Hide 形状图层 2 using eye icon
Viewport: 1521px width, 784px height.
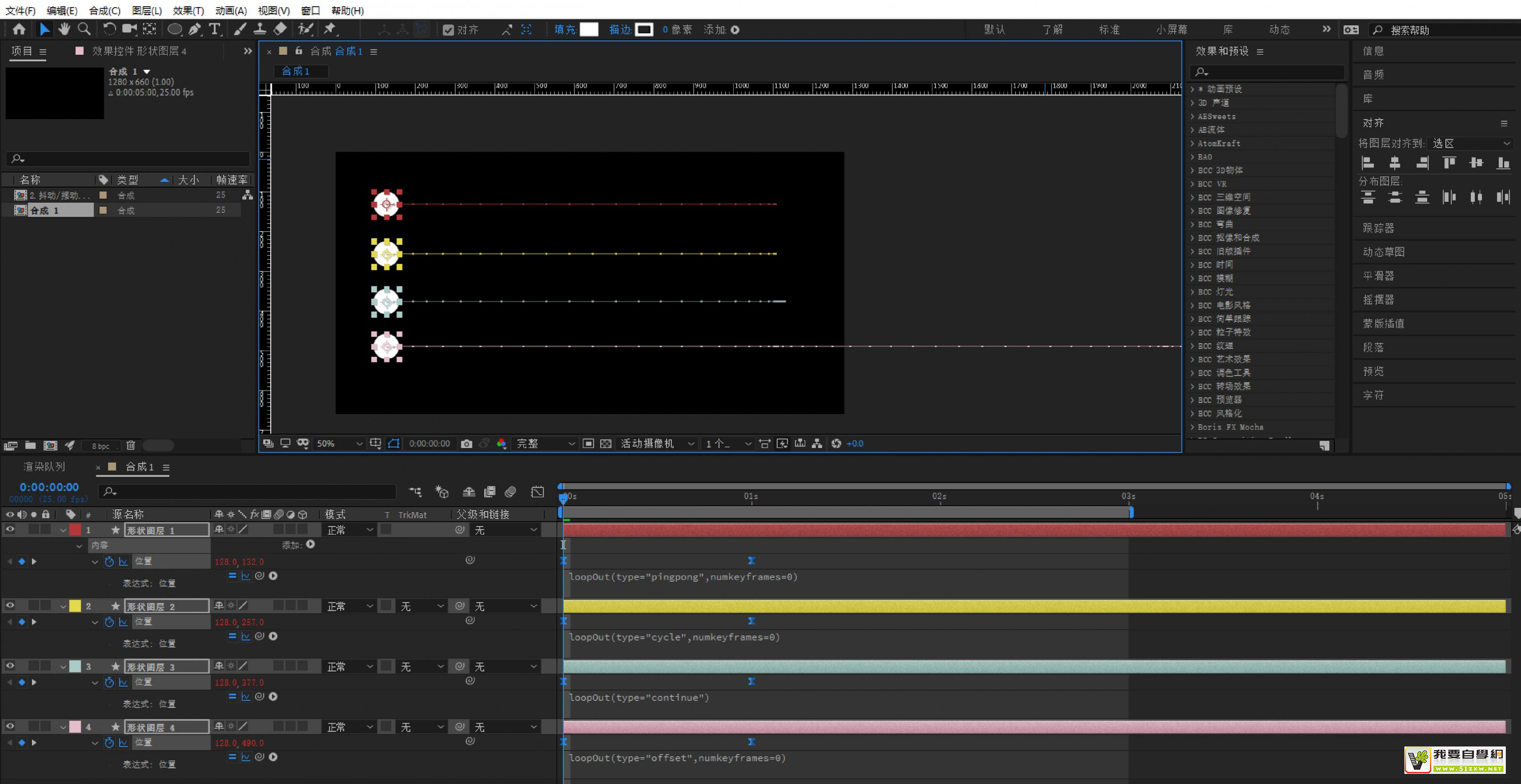10,605
